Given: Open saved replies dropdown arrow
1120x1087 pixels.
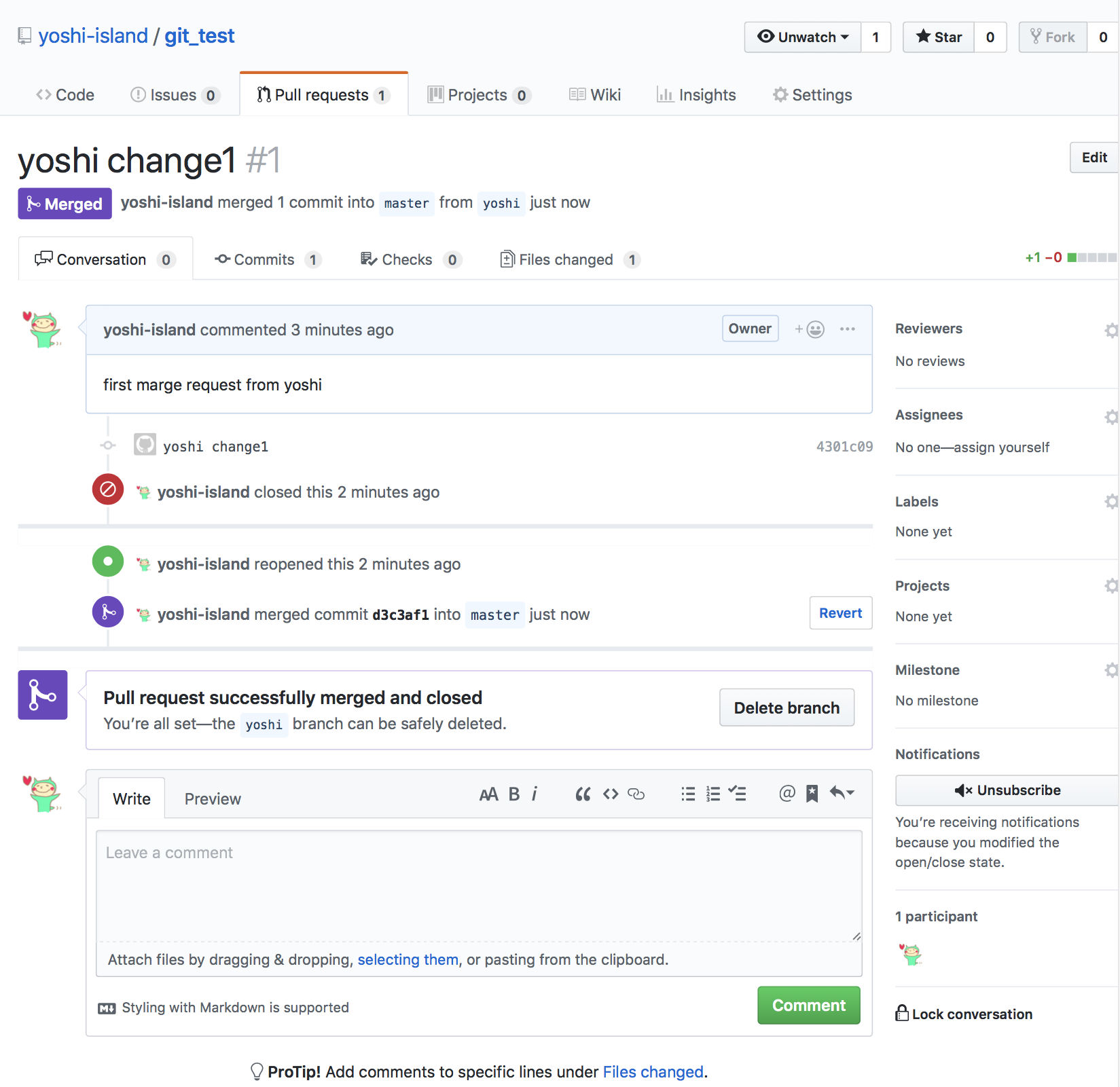Looking at the screenshot, I should 842,793.
